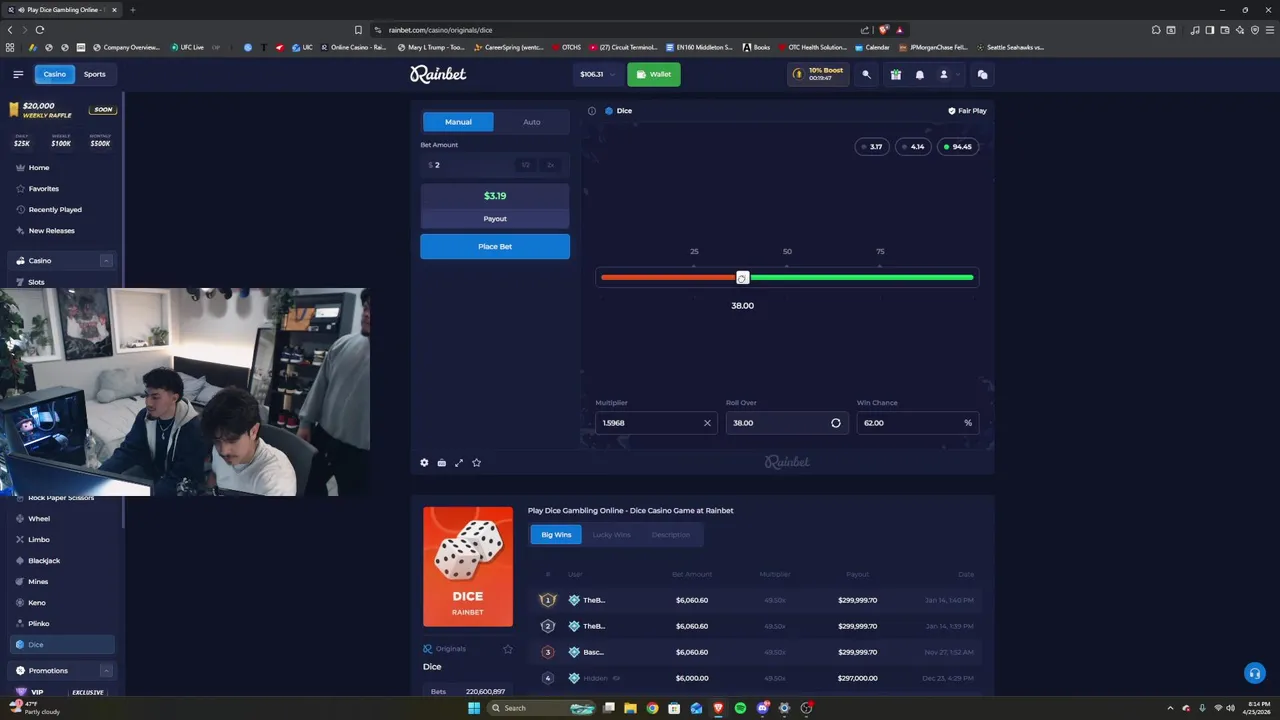
Task: Open Blackjack in the sidebar
Action: click(44, 561)
